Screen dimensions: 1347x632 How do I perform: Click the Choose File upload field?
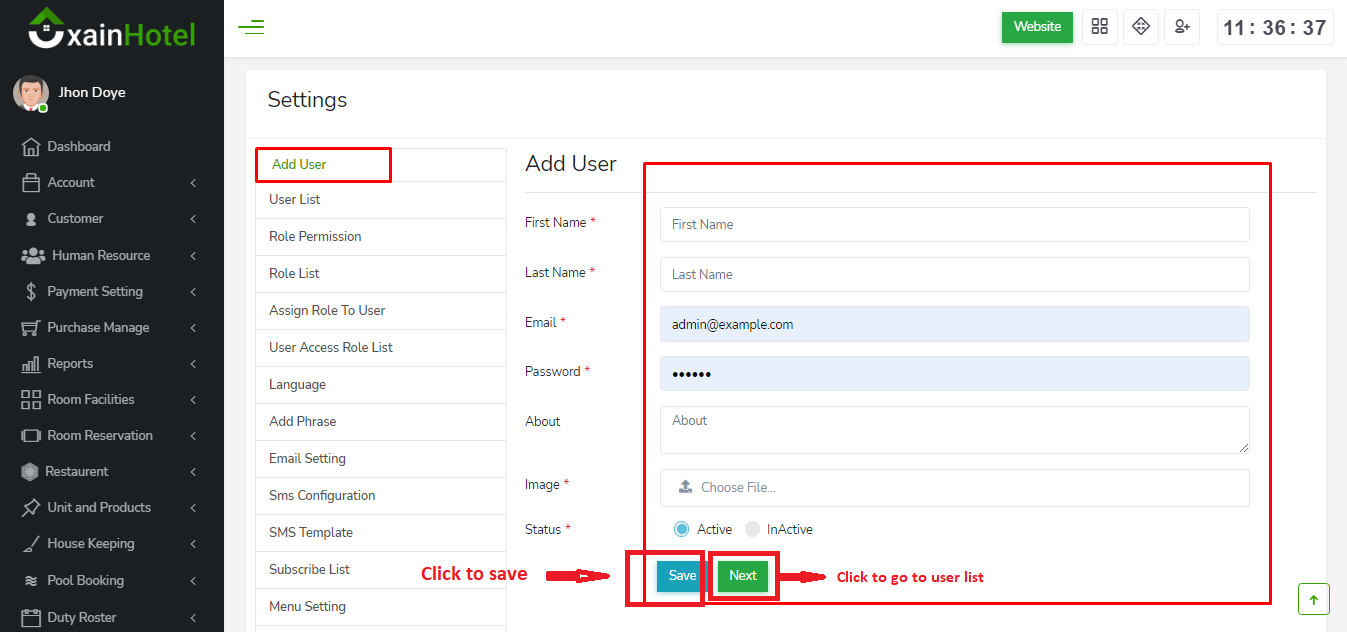coord(954,488)
